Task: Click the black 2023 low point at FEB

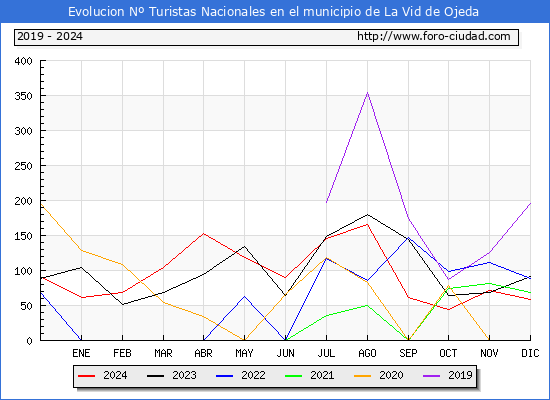Action: point(122,304)
